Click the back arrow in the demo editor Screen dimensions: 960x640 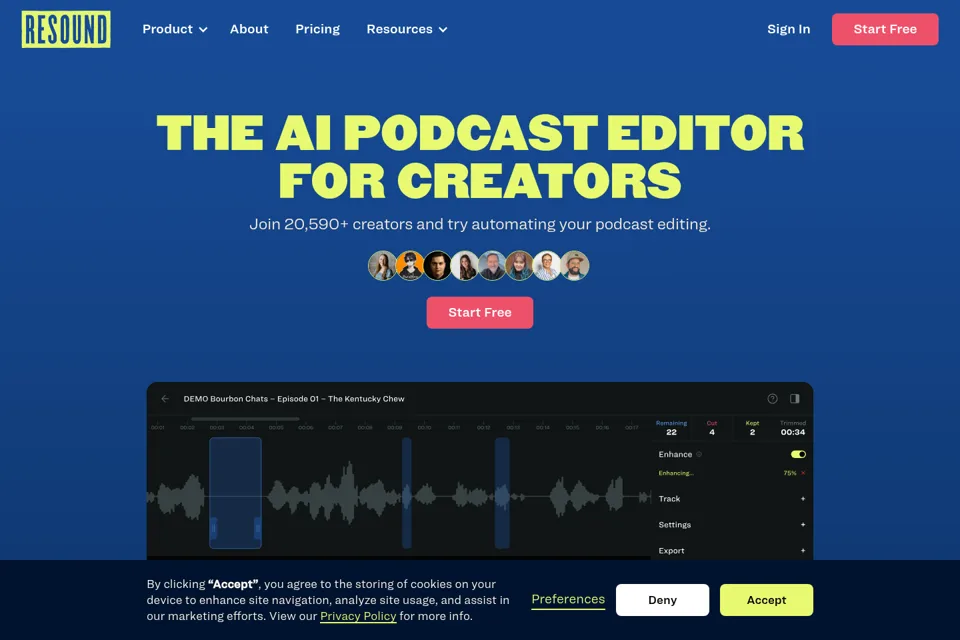165,399
